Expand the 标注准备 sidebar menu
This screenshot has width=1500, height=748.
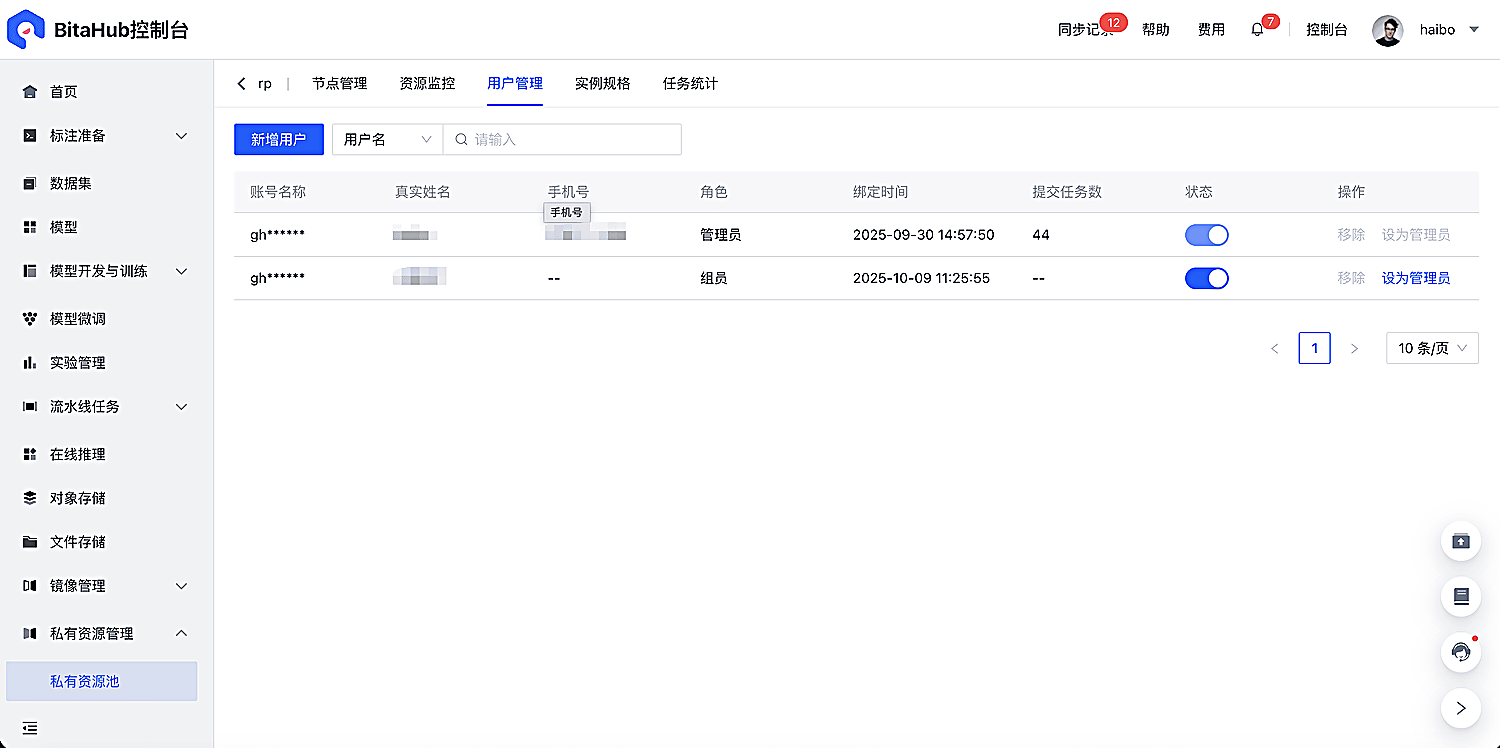coord(181,136)
